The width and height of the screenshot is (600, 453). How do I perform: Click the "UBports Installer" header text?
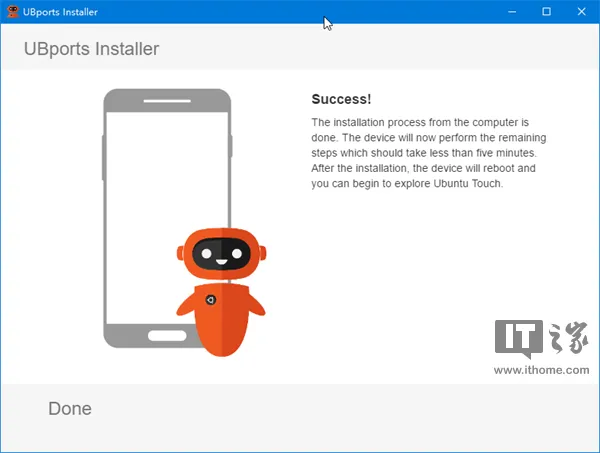(x=91, y=49)
